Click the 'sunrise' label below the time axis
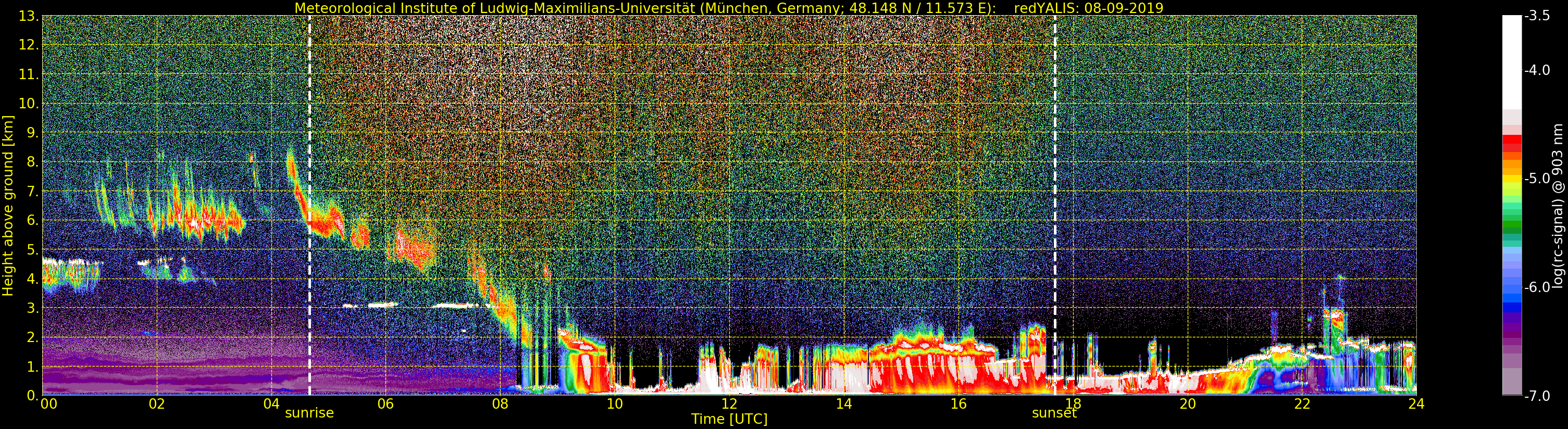The height and width of the screenshot is (429, 1568). coord(309,412)
